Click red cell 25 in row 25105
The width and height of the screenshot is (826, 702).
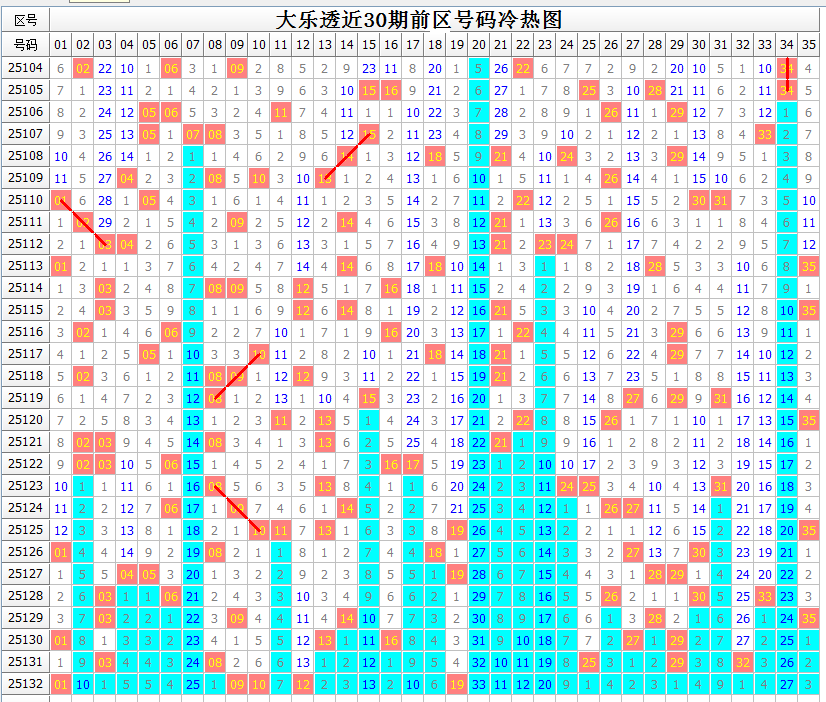tap(589, 91)
